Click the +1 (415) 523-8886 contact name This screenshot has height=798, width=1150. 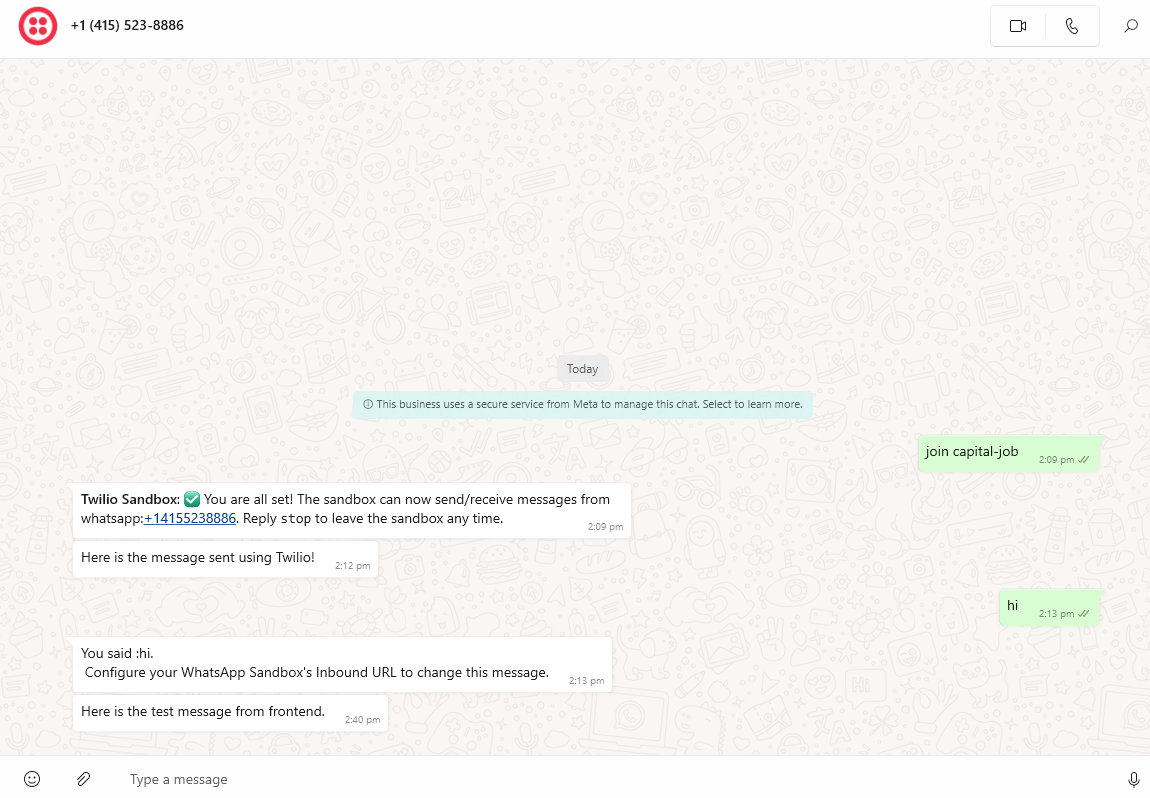(127, 25)
